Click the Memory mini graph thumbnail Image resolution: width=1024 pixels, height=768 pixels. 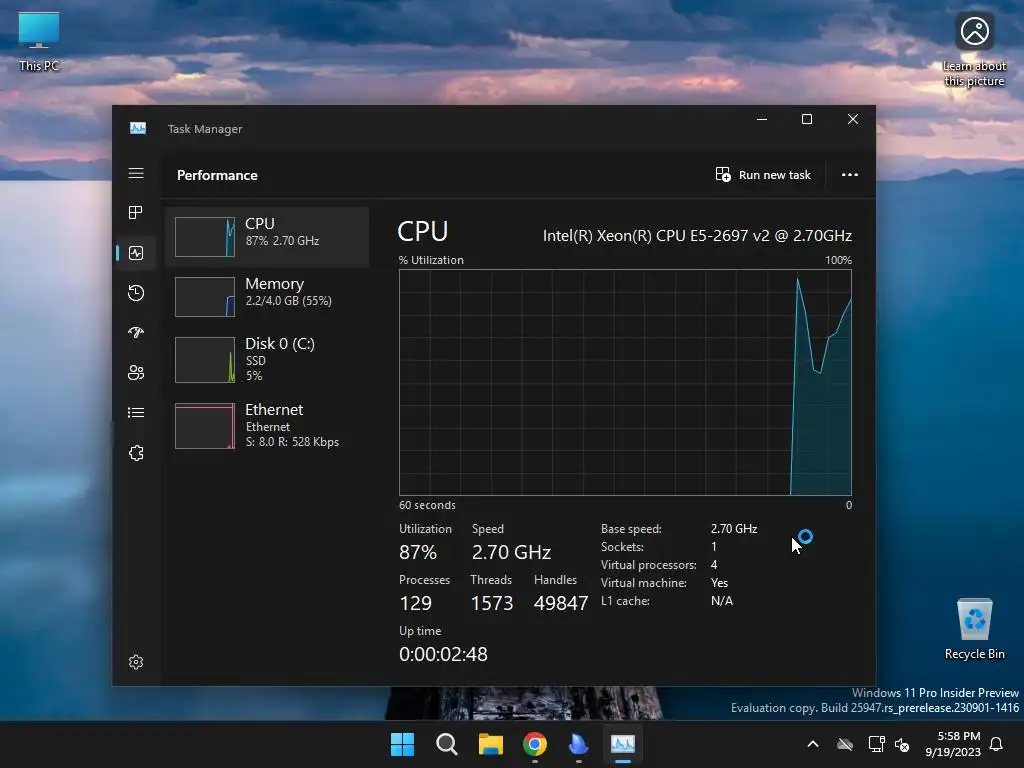point(205,296)
